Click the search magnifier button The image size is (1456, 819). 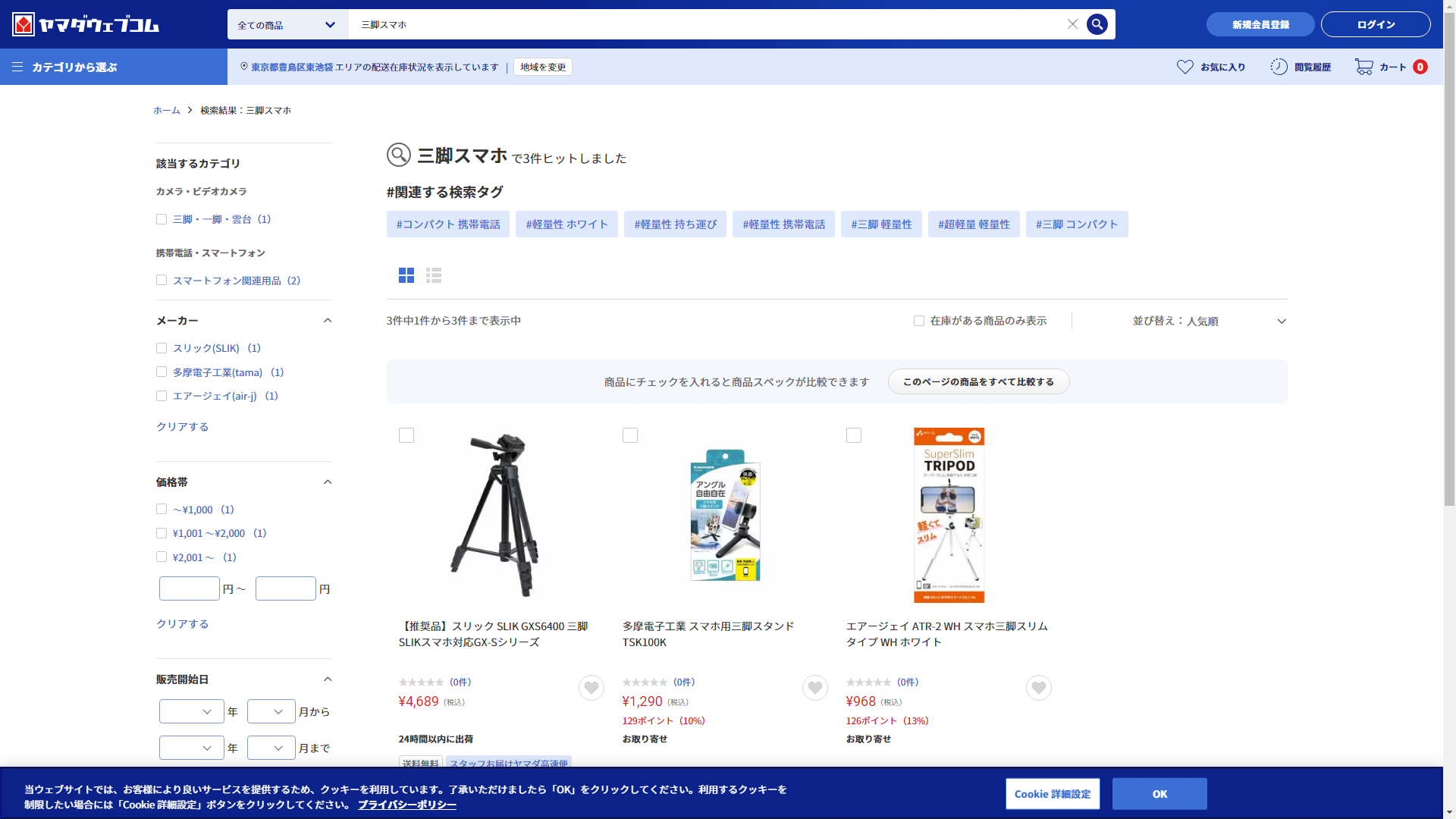click(1097, 24)
